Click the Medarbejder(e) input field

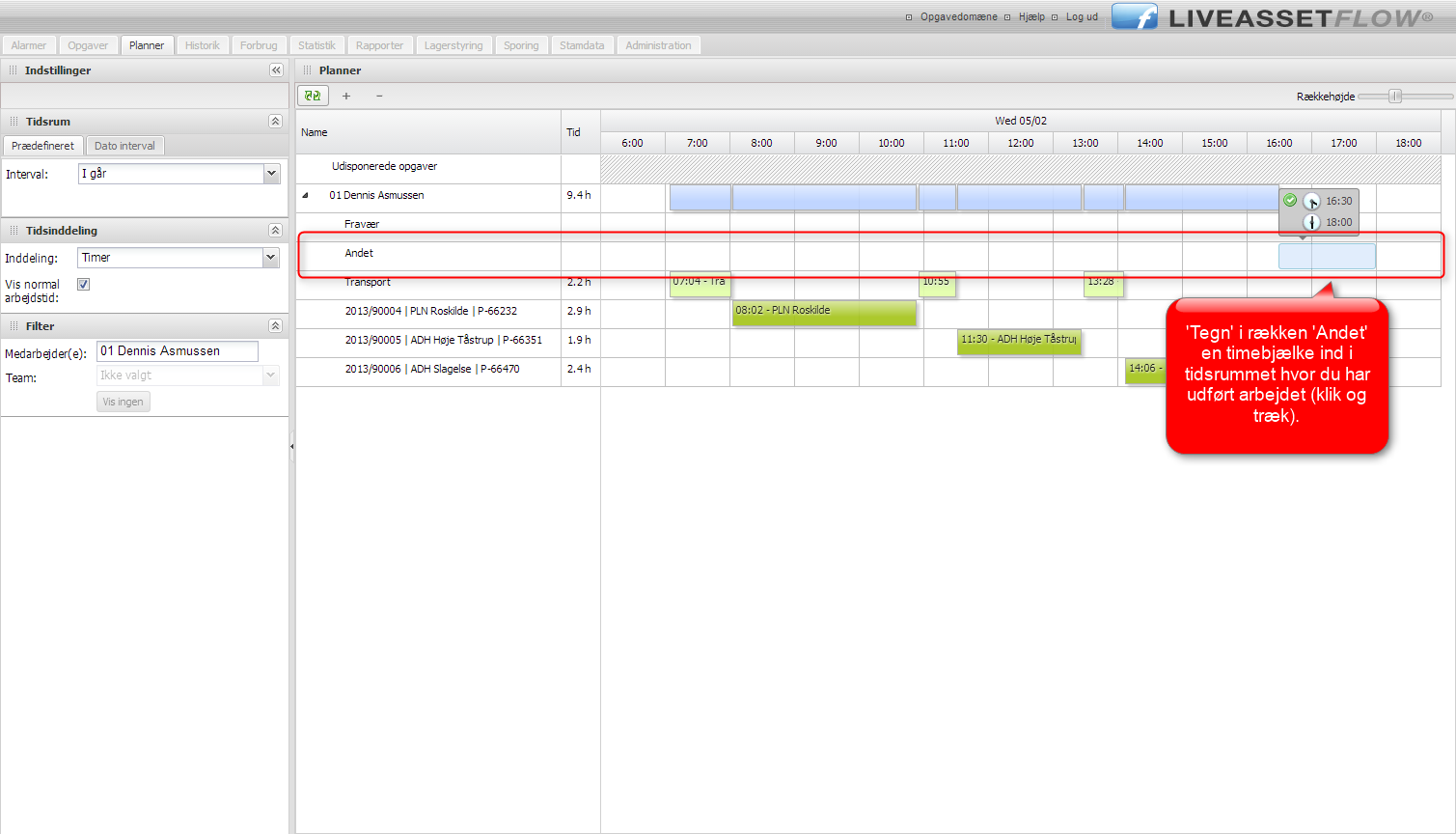178,351
